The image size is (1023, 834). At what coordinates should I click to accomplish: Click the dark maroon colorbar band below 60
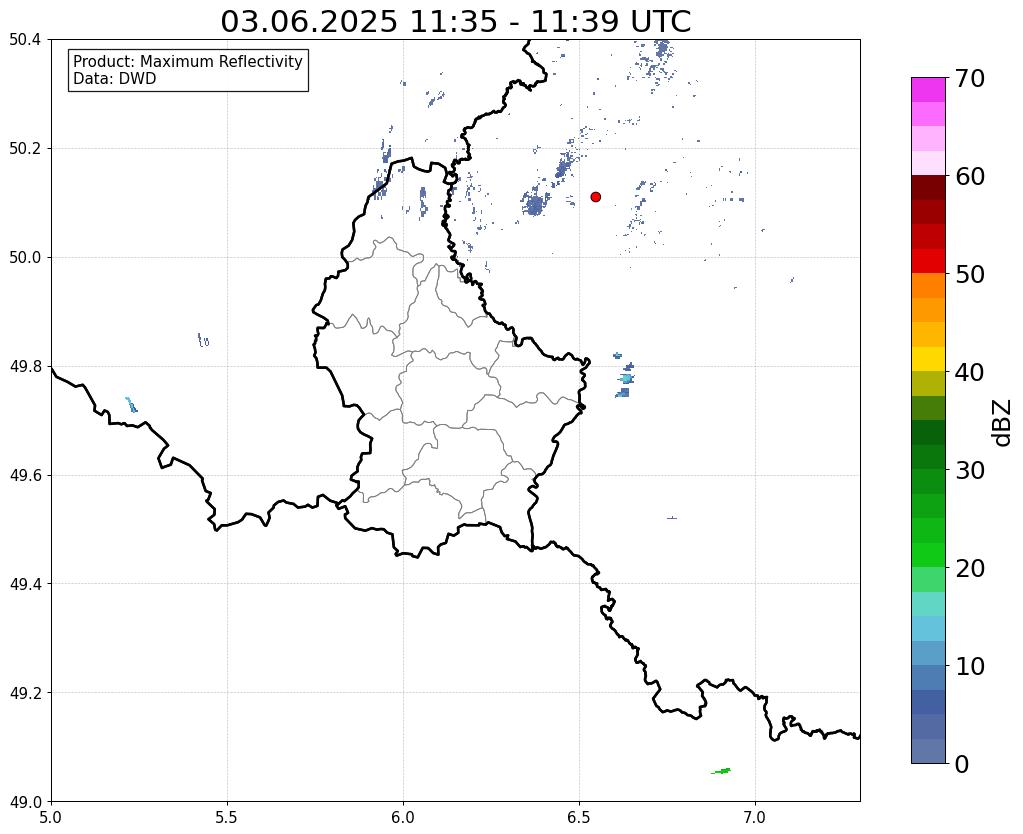[x=928, y=188]
